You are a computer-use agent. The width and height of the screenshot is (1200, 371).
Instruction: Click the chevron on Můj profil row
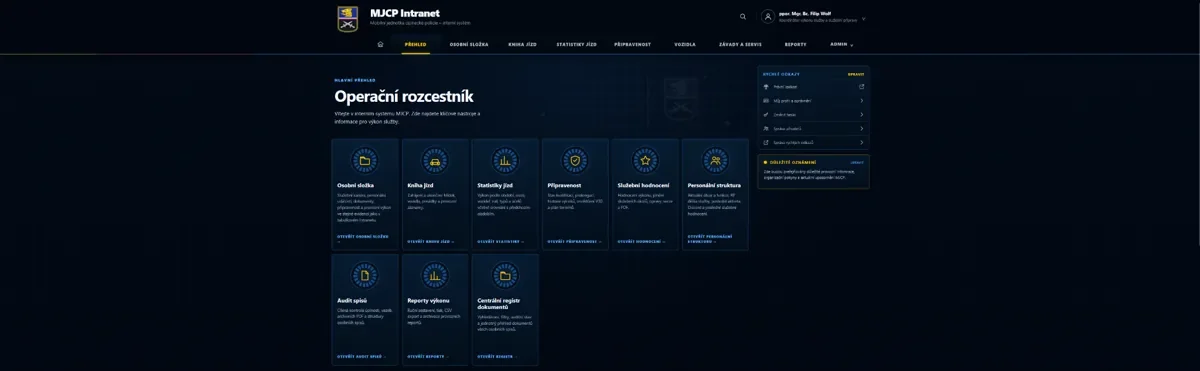click(x=861, y=100)
